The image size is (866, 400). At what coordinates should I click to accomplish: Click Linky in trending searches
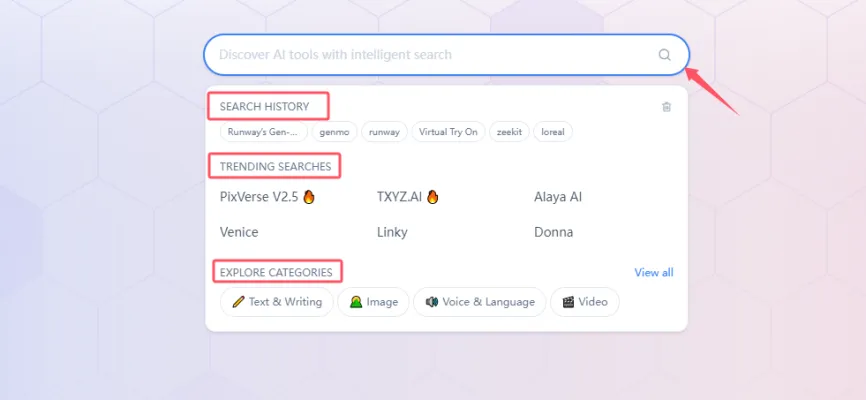392,232
